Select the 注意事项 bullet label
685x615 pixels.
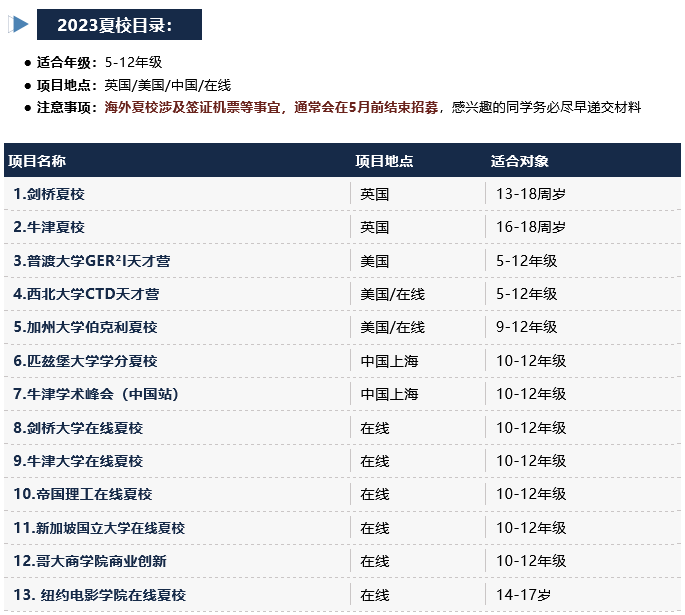tap(67, 107)
